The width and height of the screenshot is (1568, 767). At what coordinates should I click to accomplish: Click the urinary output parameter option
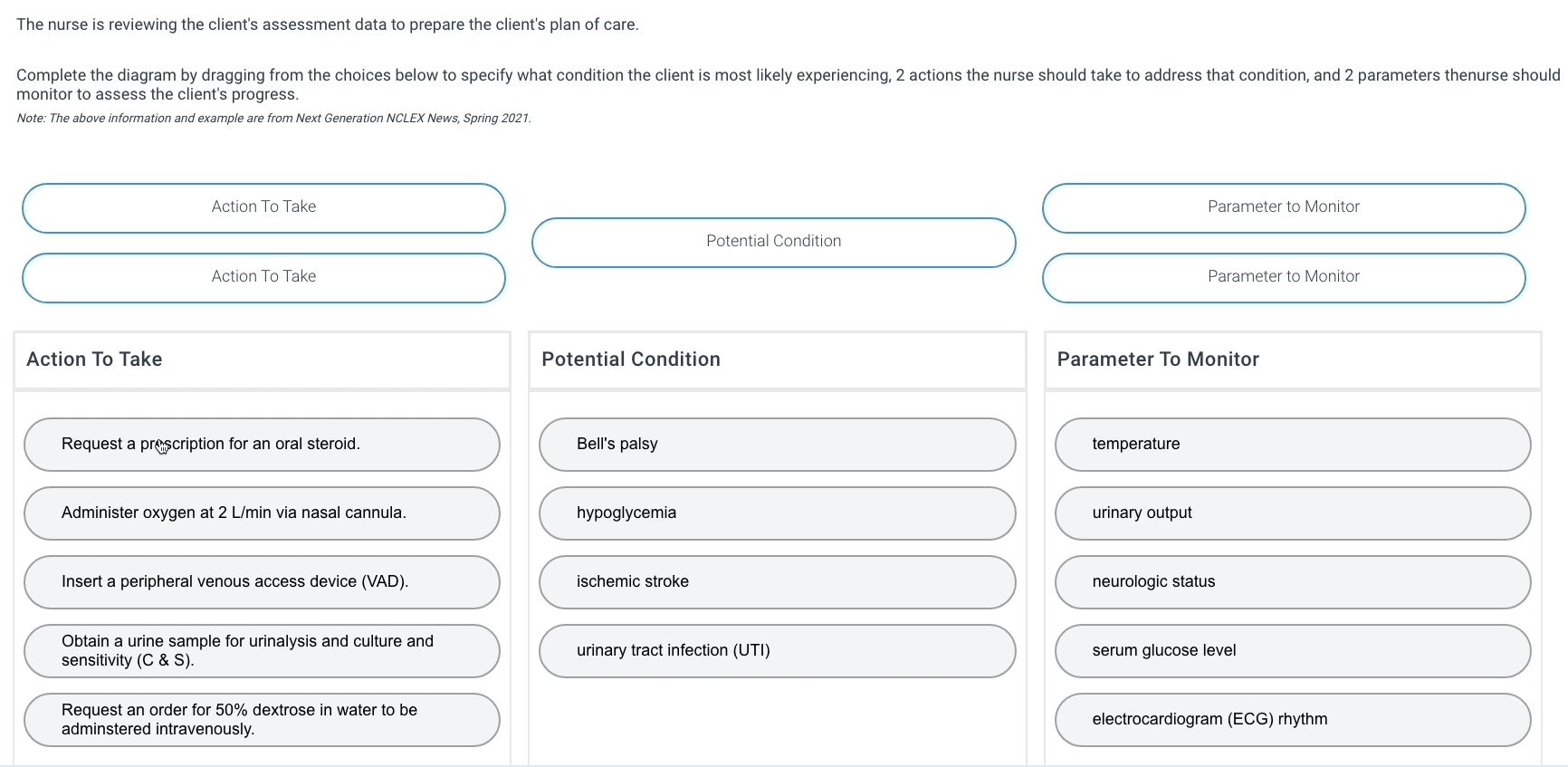coord(1293,513)
